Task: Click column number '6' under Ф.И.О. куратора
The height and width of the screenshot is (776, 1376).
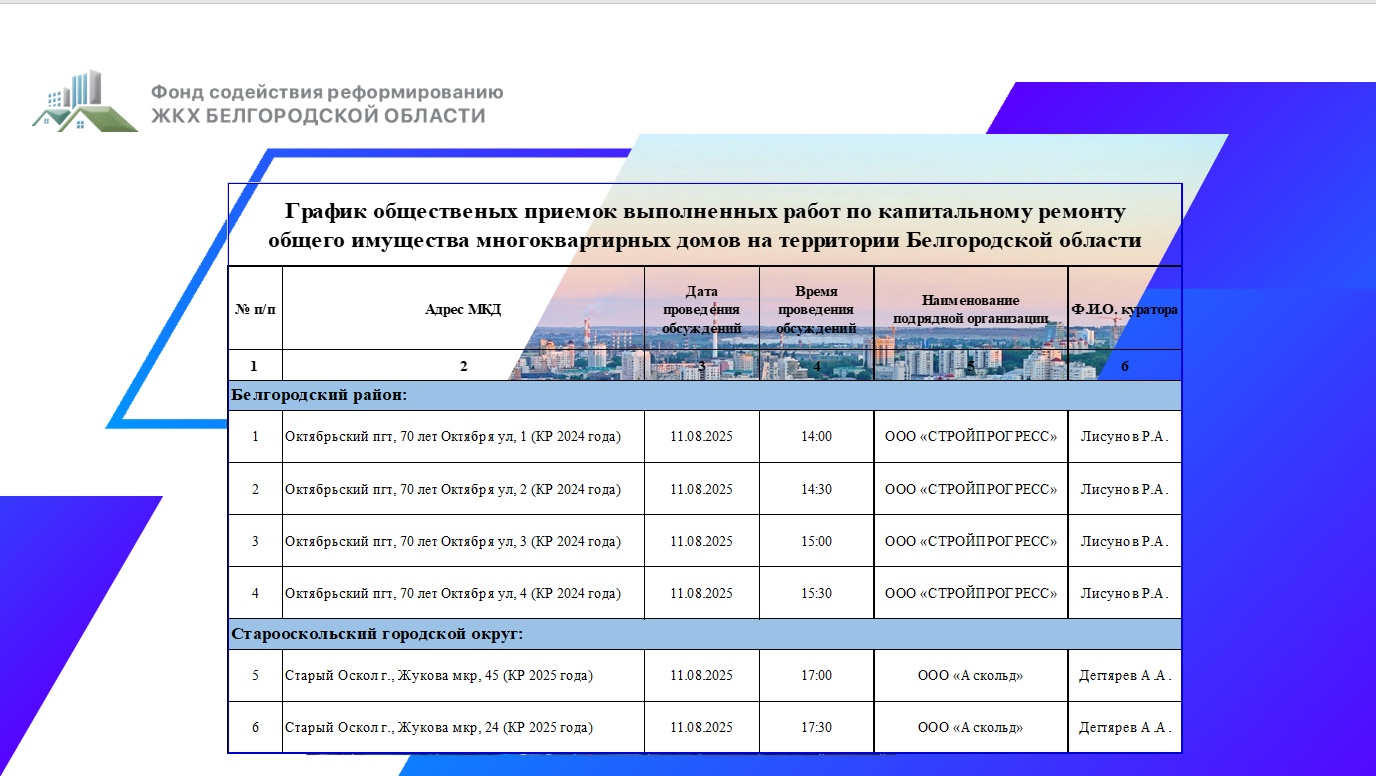Action: coord(1124,366)
